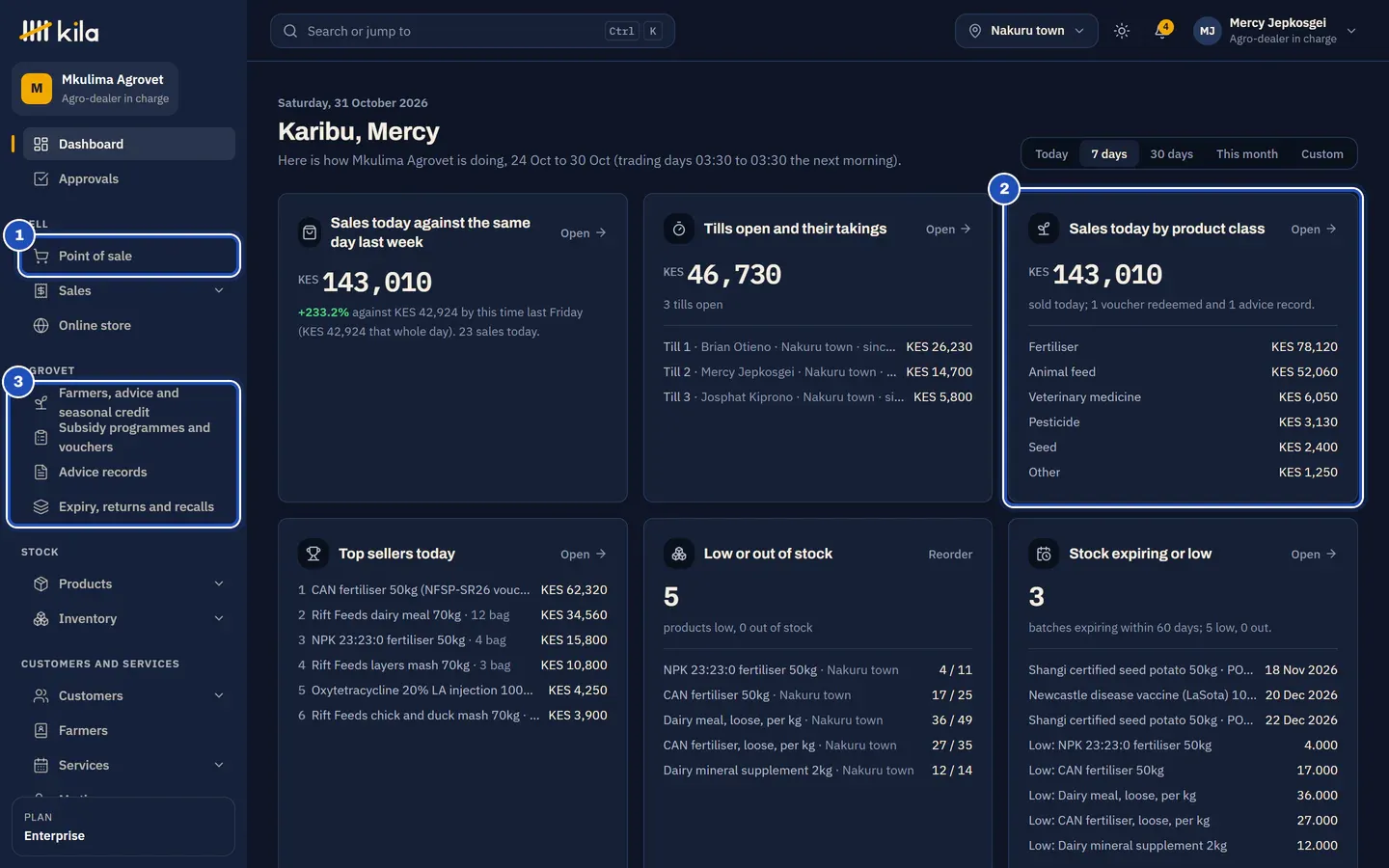Viewport: 1389px width, 868px height.
Task: Choose the Custom date range tab
Action: point(1321,153)
